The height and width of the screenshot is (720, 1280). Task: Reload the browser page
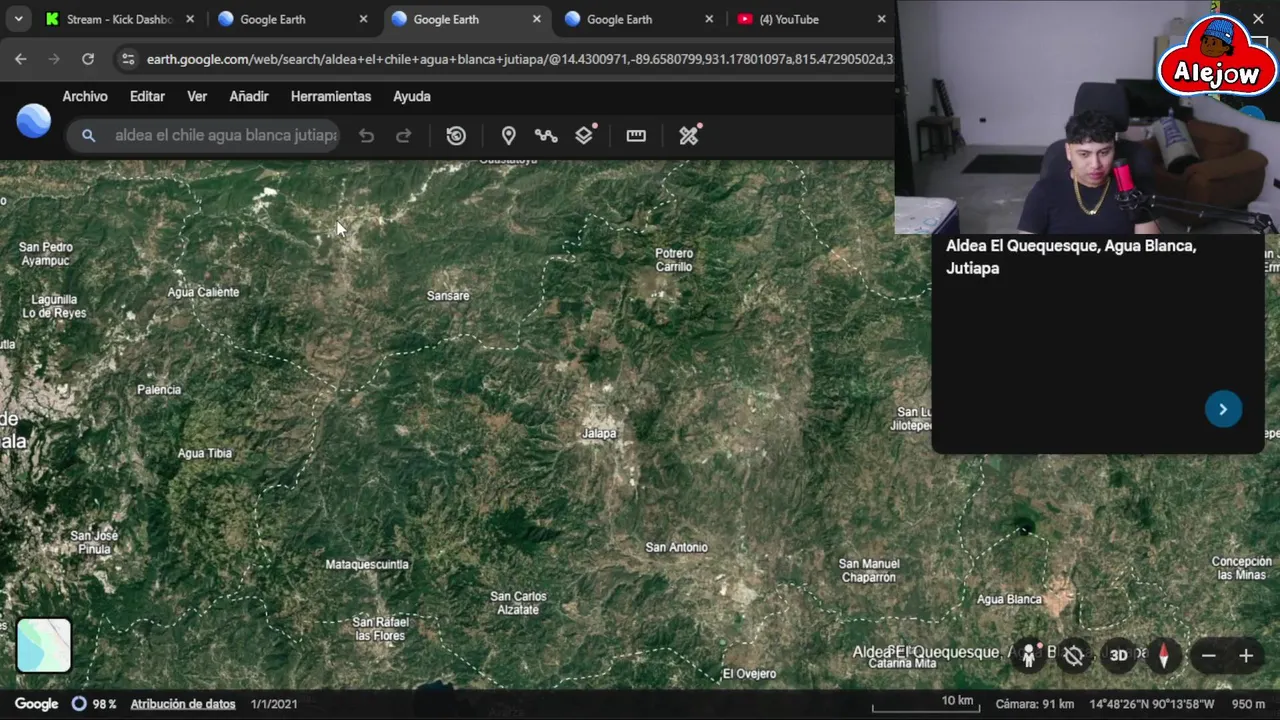click(x=88, y=59)
